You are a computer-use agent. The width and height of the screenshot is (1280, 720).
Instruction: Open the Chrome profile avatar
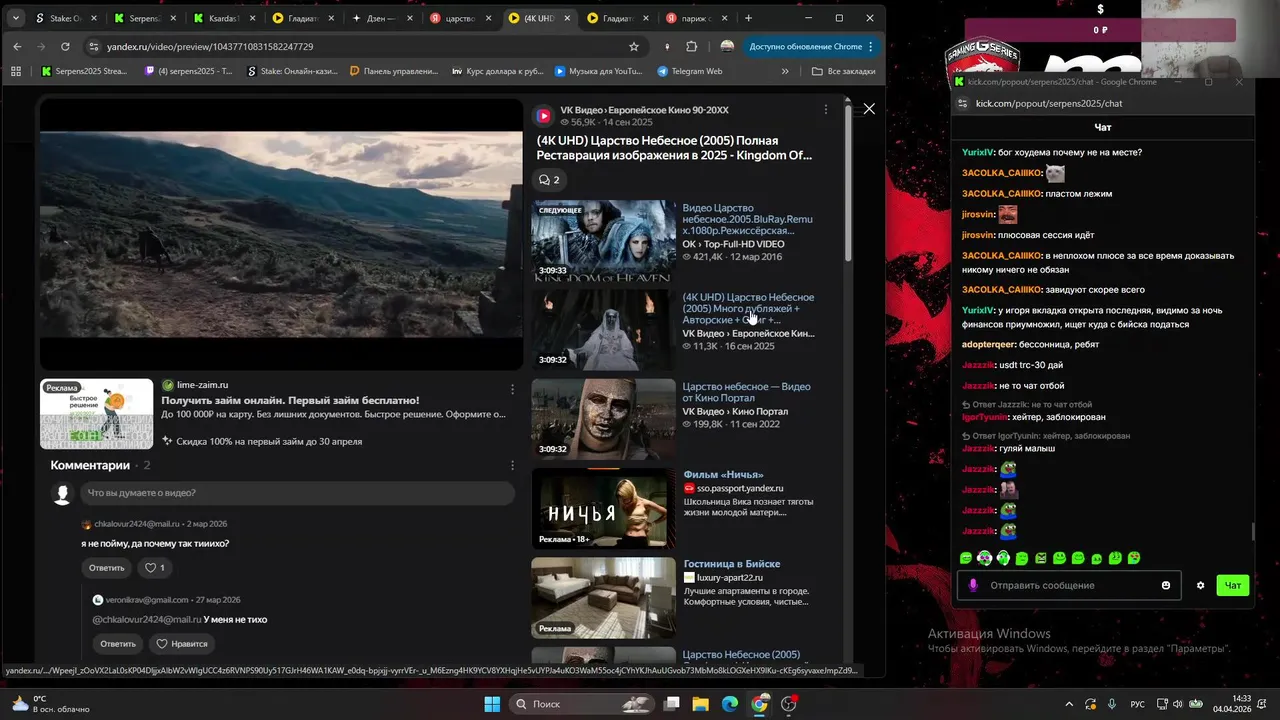(x=727, y=46)
